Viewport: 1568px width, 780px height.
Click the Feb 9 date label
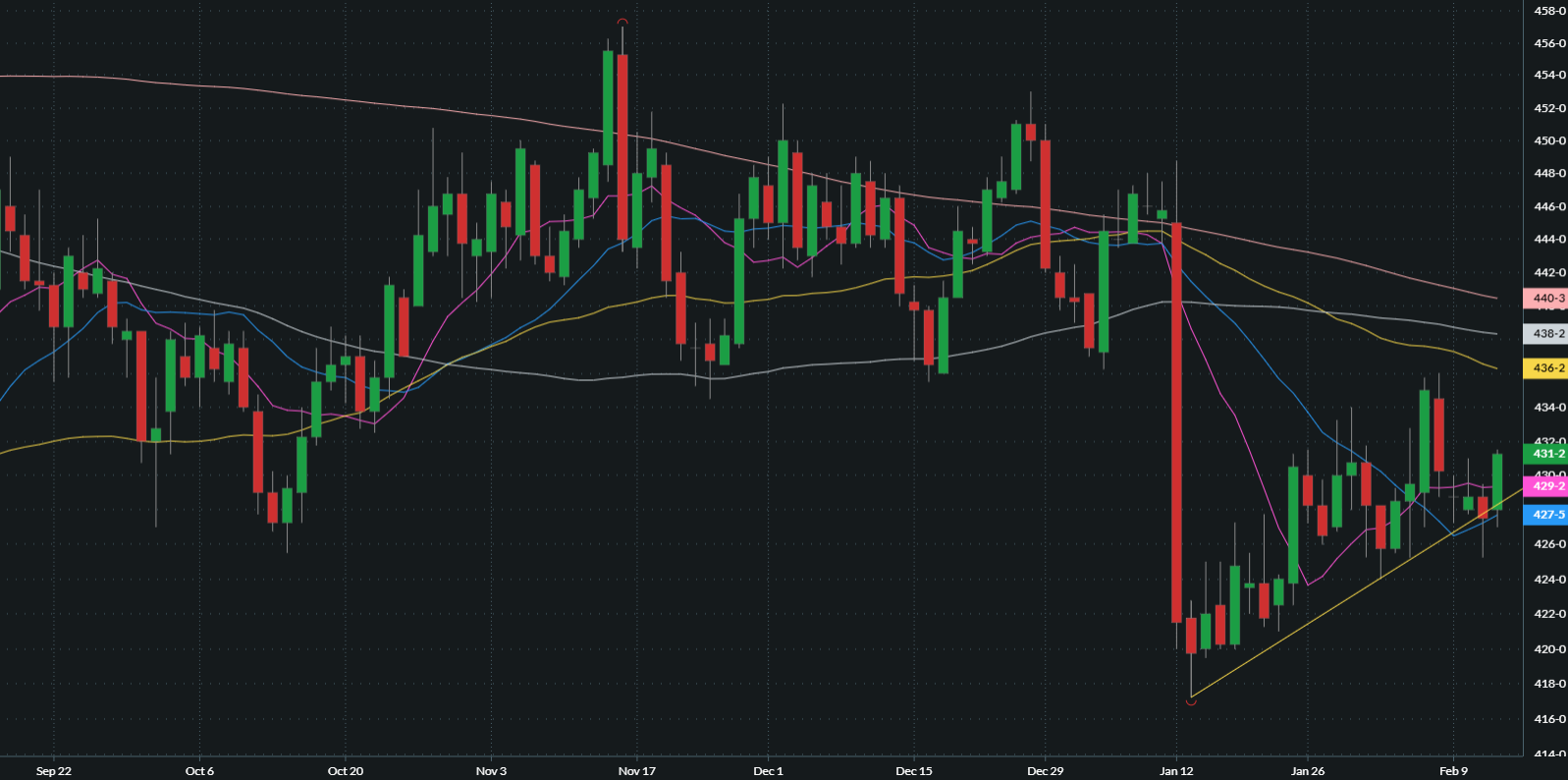pyautogui.click(x=1454, y=771)
